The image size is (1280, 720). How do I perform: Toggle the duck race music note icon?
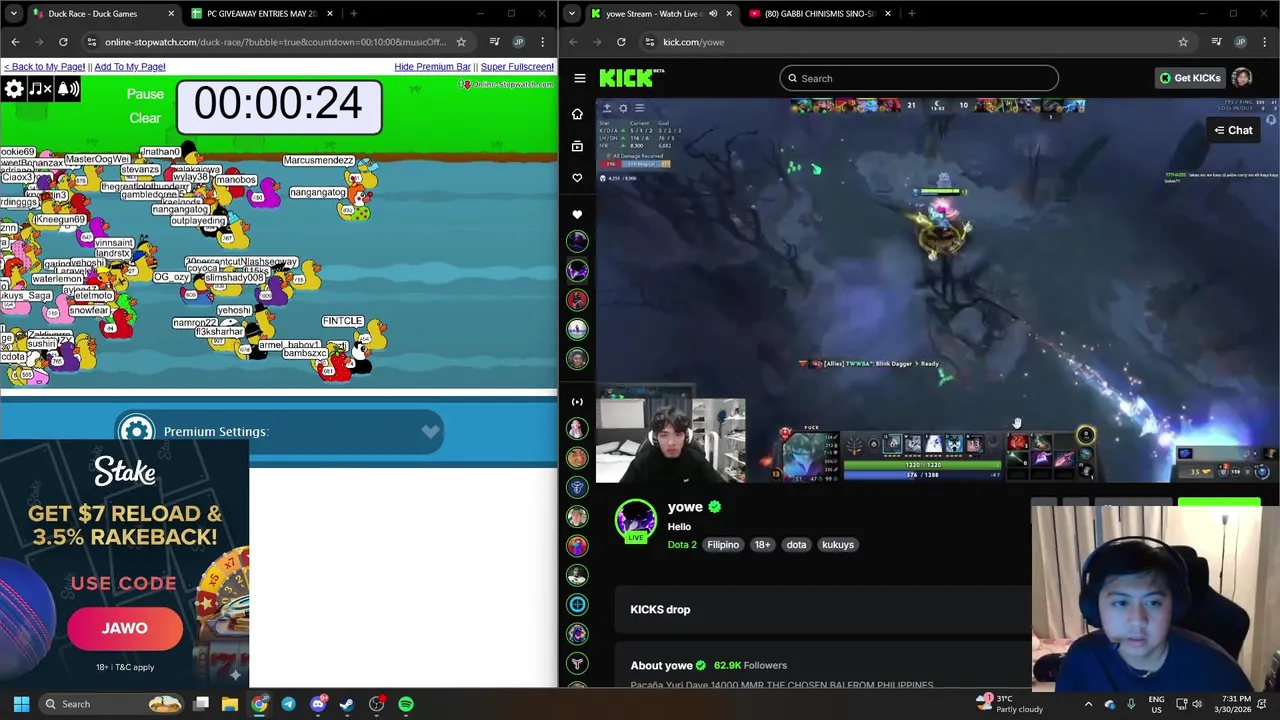point(40,89)
